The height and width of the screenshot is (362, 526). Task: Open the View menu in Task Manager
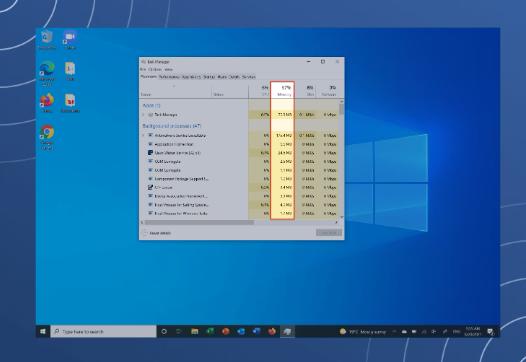pos(168,69)
